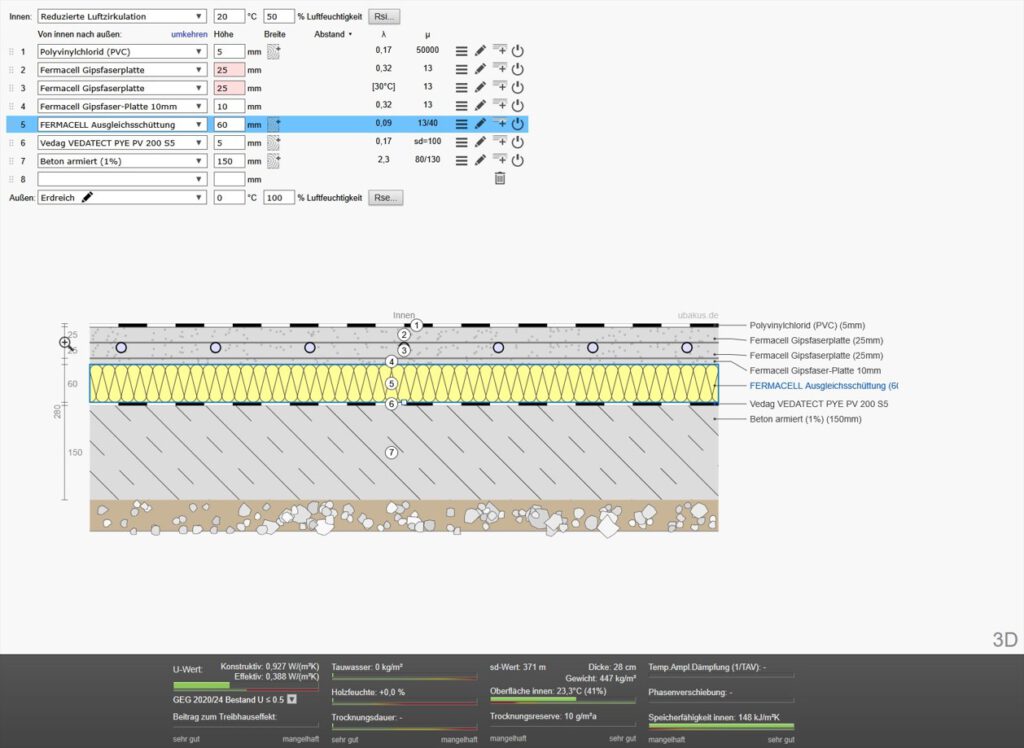This screenshot has height=748, width=1024.
Task: Open Beton armiert (1%) material dropdown
Action: 122,161
